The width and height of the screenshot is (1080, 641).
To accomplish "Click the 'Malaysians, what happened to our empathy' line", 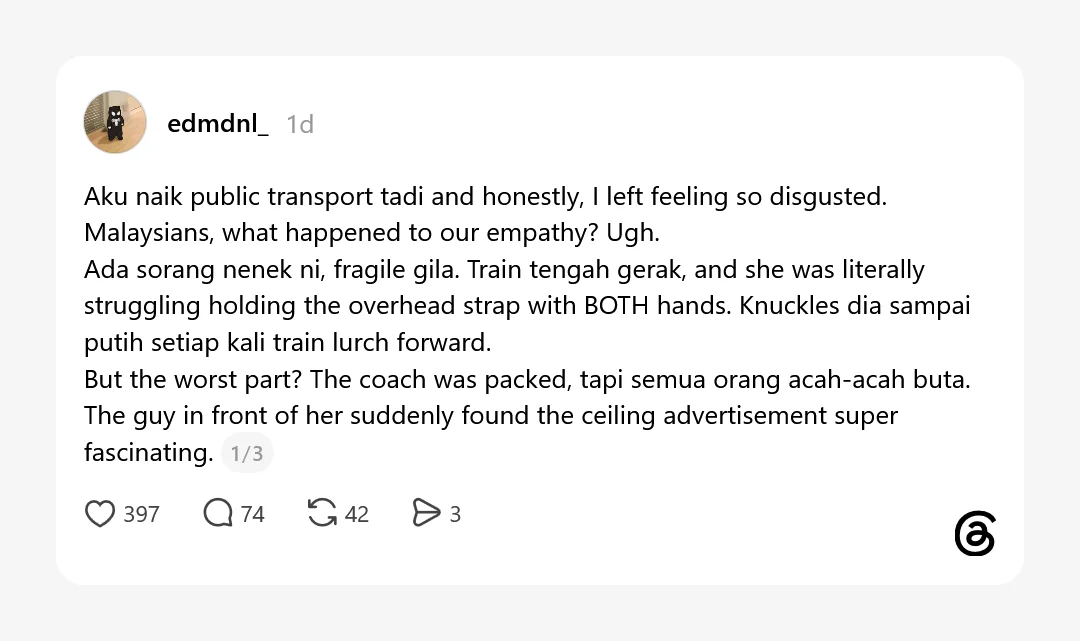I will [x=372, y=233].
